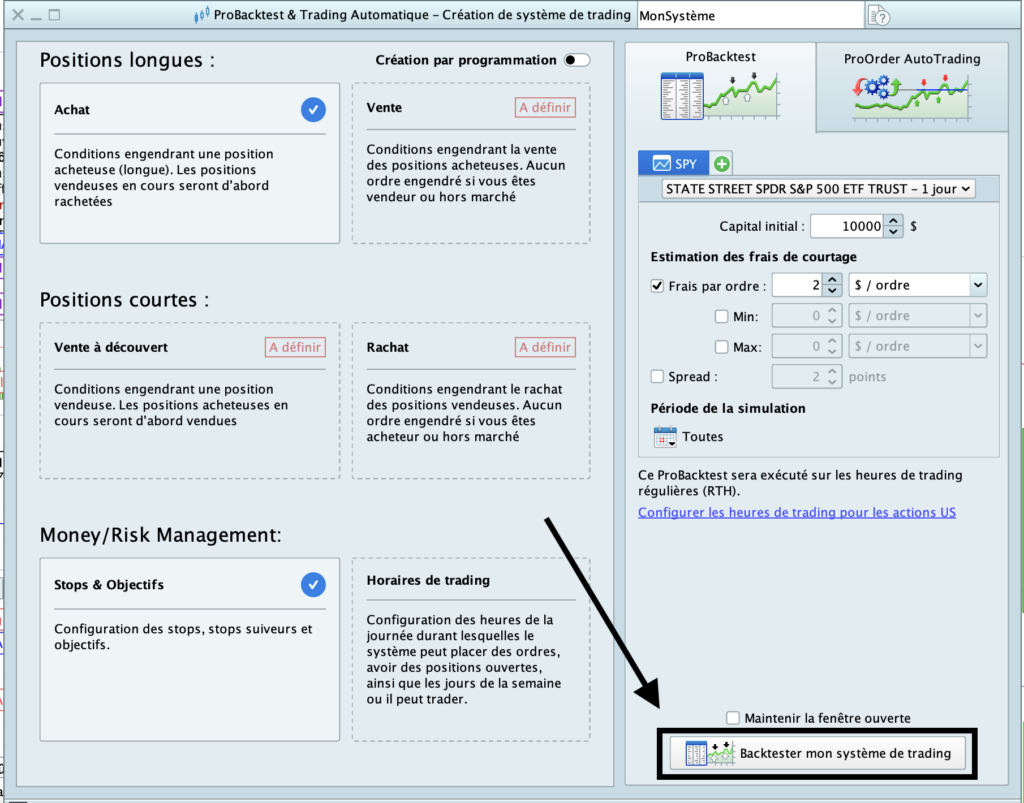Screen dimensions: 1024x803
Task: Click the blue checkmark on Achat card
Action: [x=313, y=109]
